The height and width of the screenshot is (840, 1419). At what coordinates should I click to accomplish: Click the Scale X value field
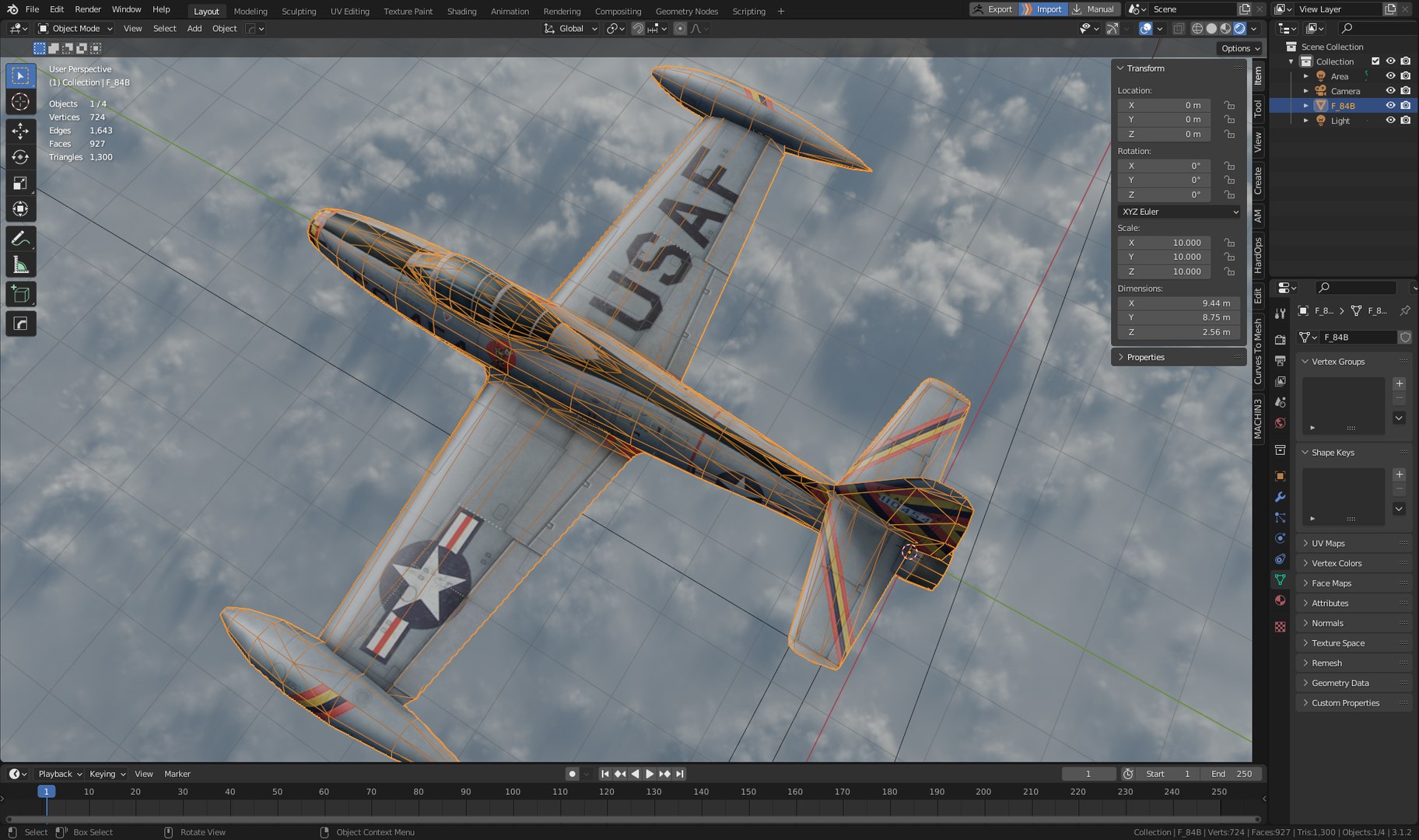coord(1164,243)
